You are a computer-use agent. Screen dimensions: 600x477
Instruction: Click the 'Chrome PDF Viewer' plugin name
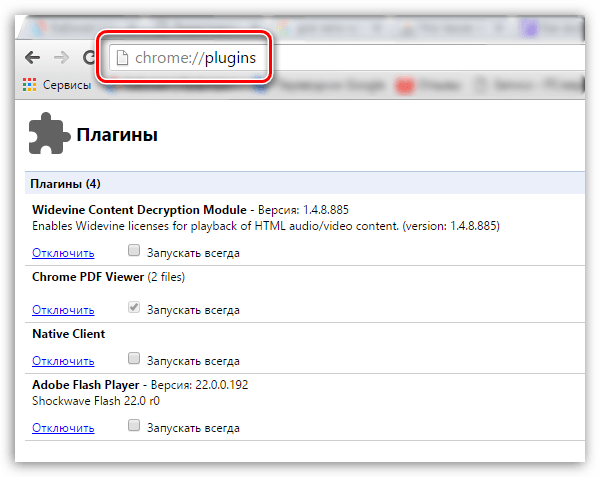88,277
